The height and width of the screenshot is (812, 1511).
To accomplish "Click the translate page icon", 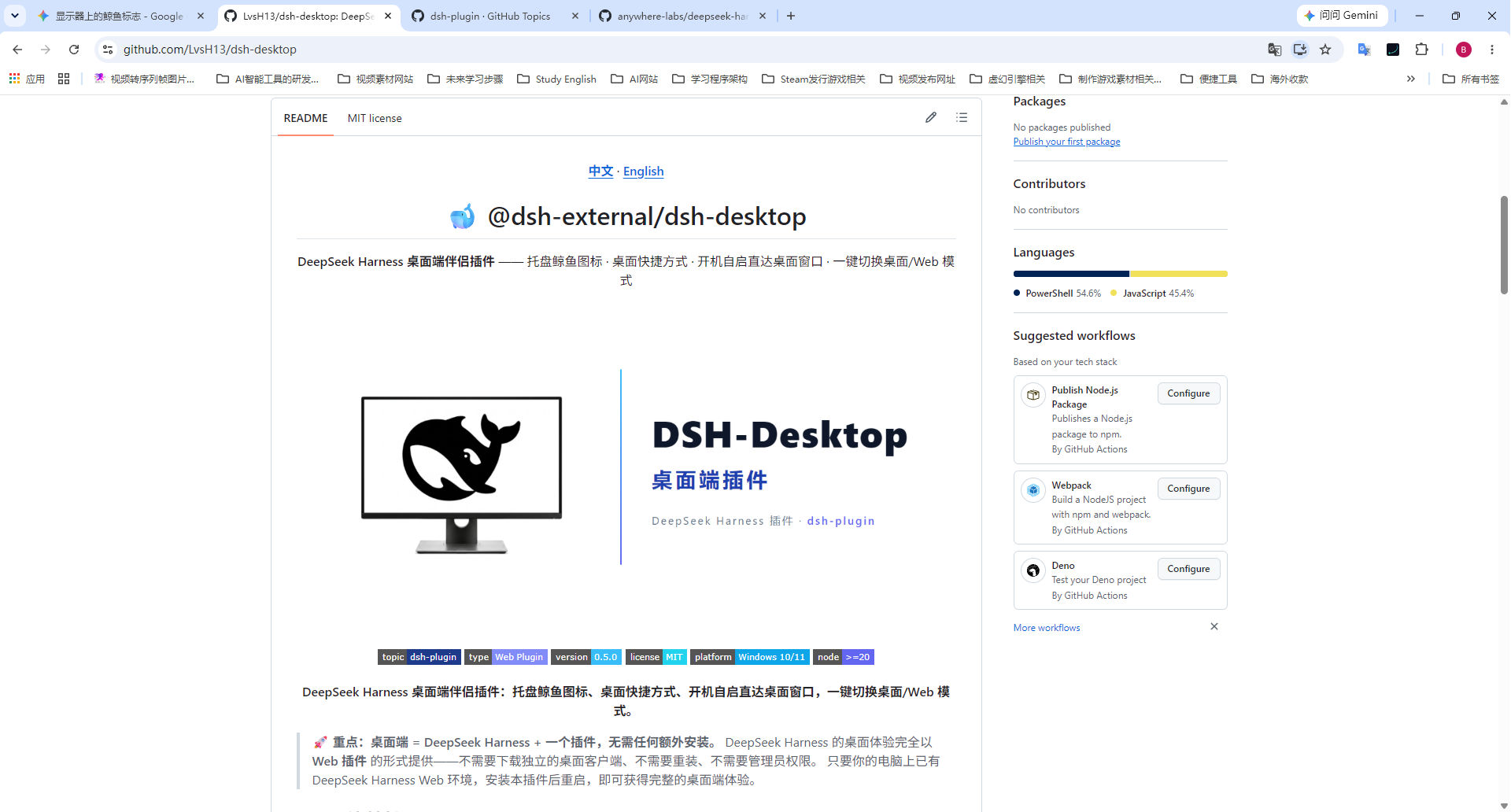I will (1275, 50).
